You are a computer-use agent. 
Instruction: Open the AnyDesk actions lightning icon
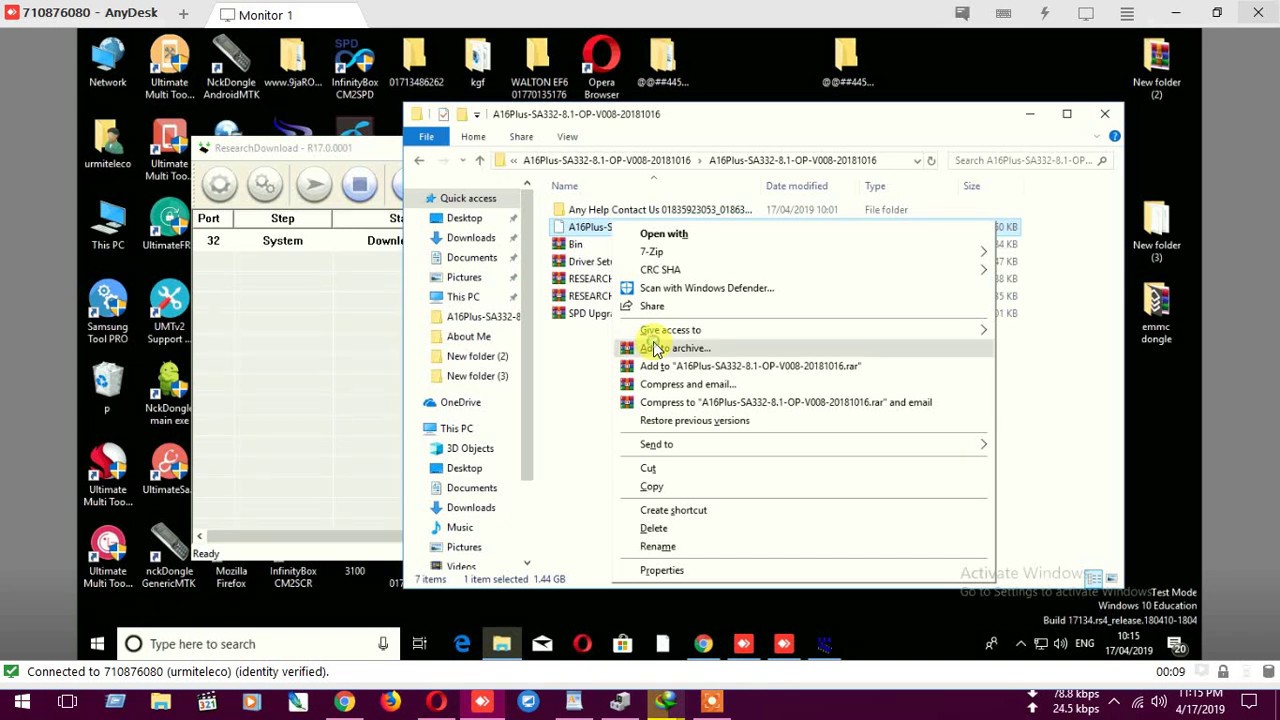click(x=1044, y=14)
